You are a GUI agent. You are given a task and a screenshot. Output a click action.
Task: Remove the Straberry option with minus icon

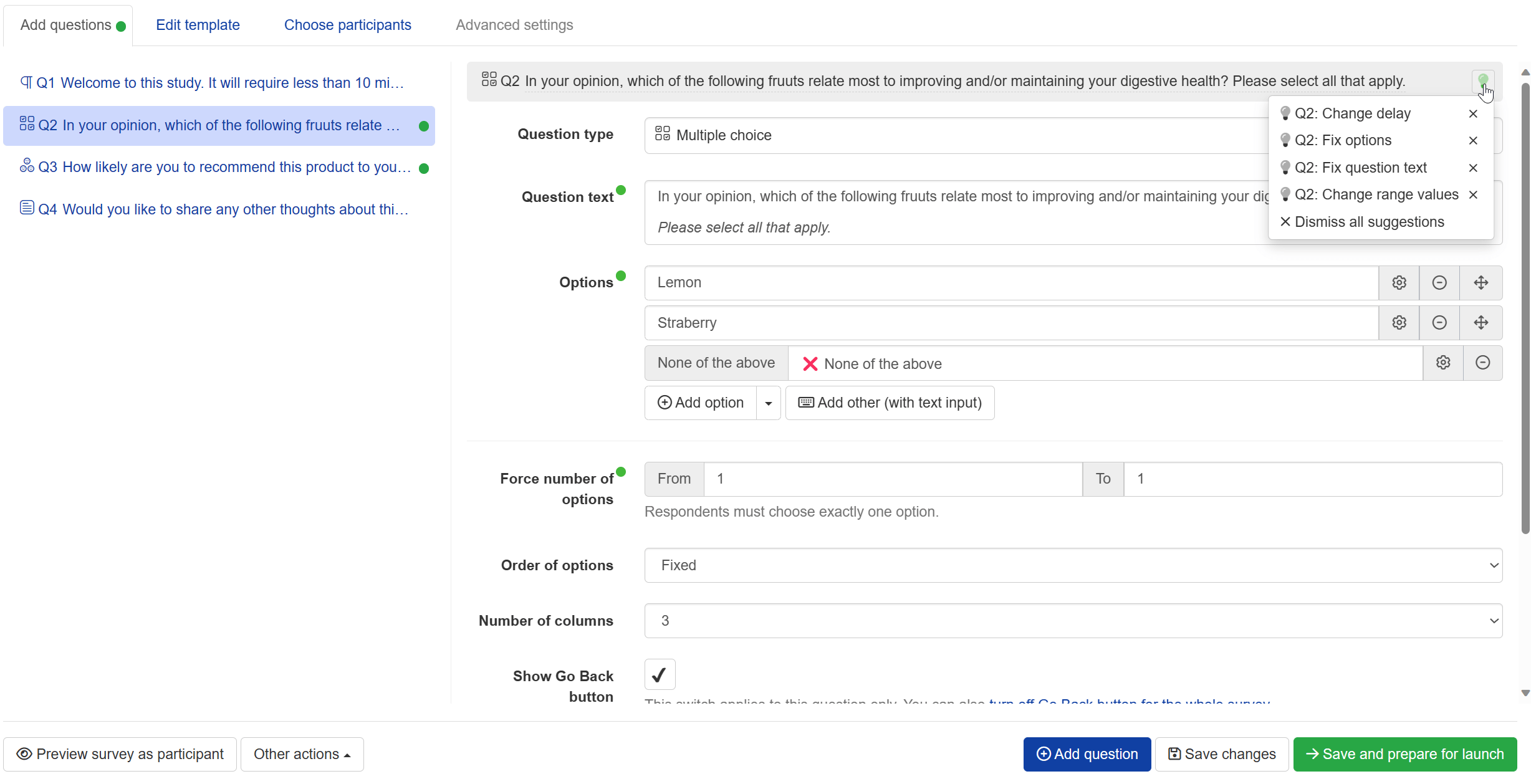click(x=1439, y=323)
